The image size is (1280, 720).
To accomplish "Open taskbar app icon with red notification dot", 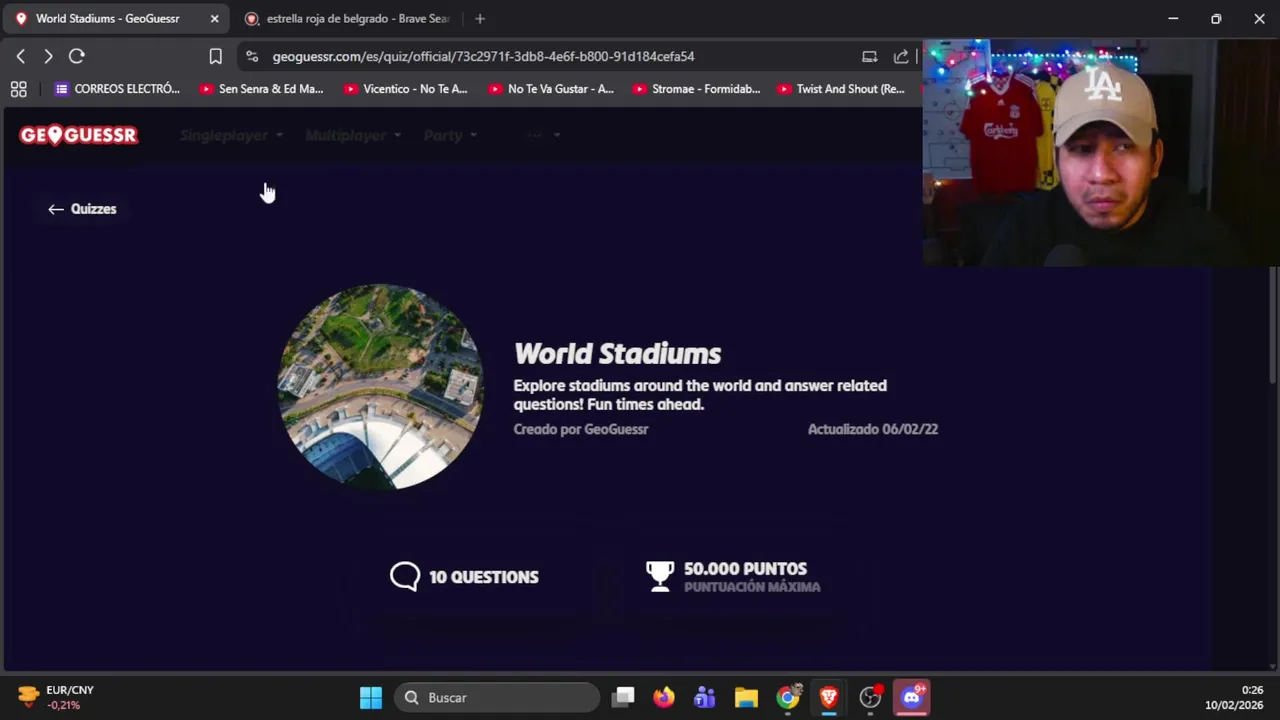I will (871, 697).
